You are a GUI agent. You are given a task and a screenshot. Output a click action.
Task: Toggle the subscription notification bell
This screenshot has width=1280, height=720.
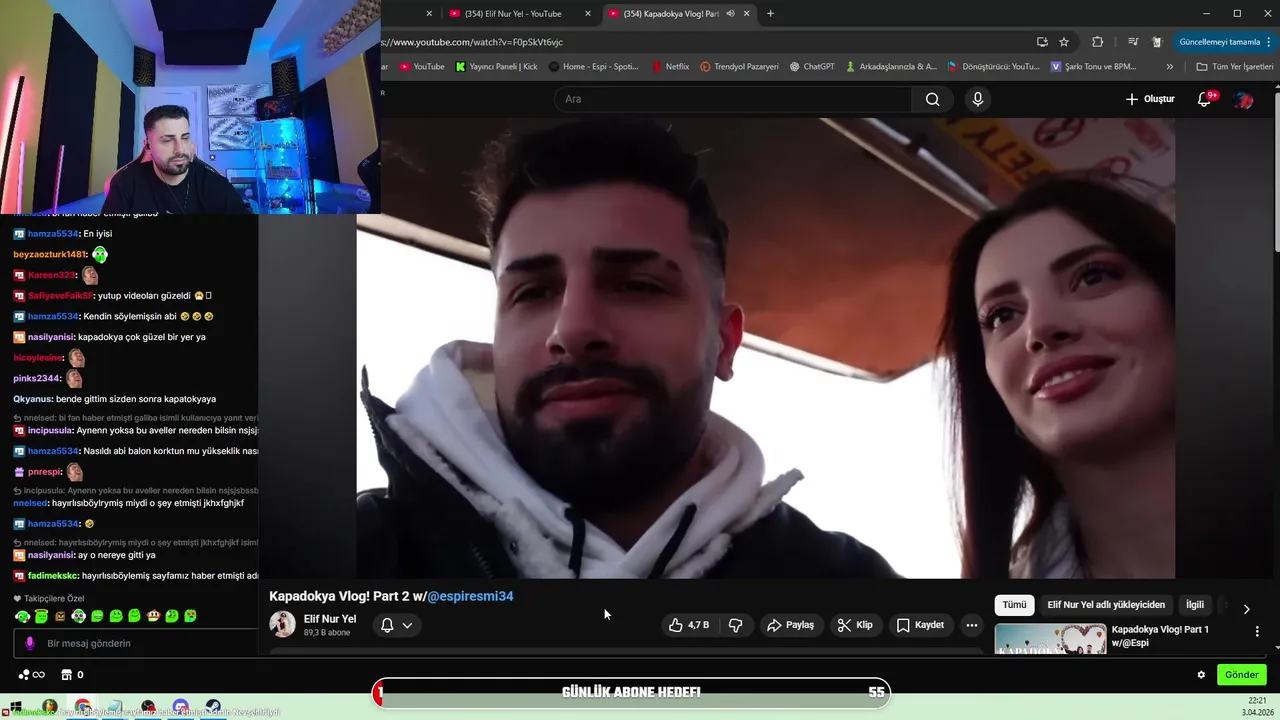point(387,625)
